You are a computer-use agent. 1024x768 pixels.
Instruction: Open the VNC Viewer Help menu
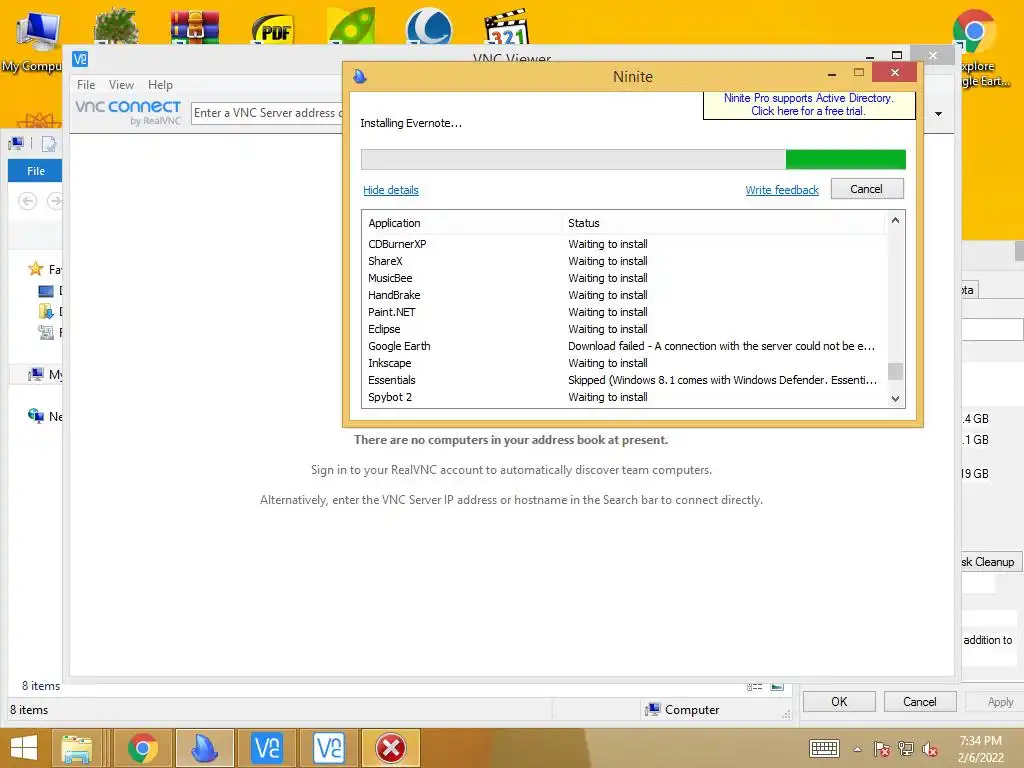click(160, 85)
